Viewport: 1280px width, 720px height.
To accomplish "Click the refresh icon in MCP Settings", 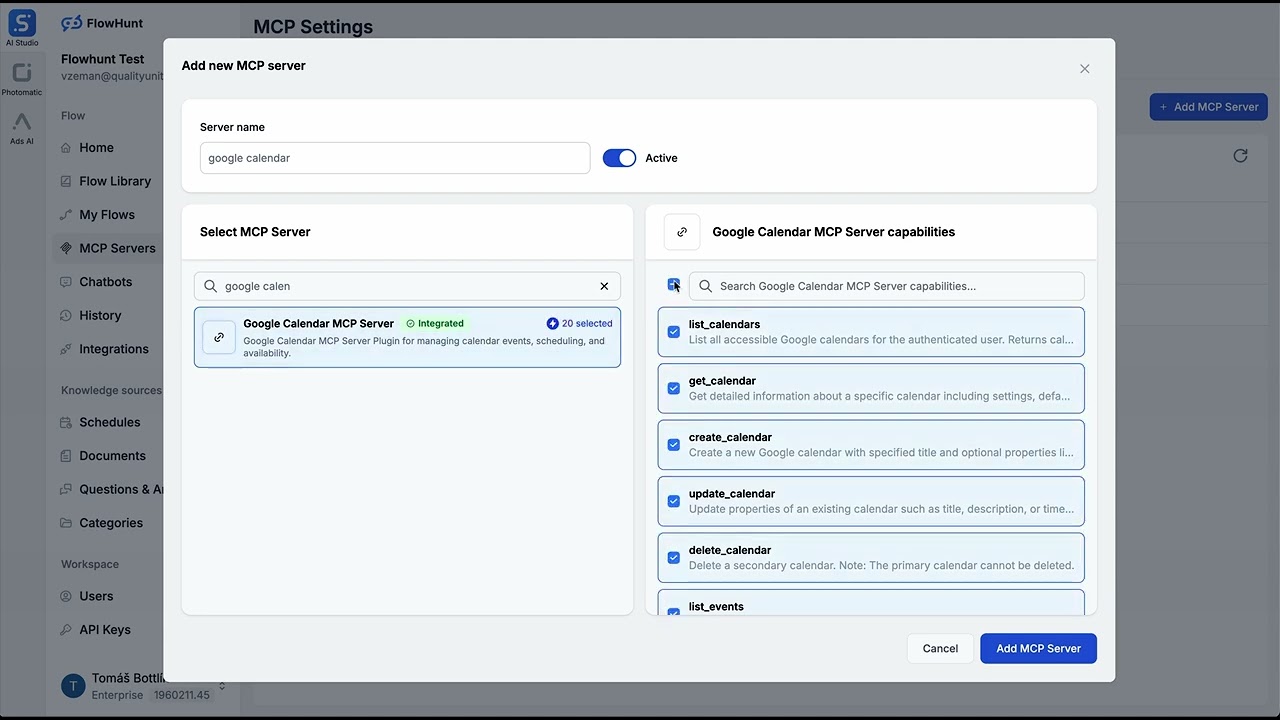I will click(1240, 156).
